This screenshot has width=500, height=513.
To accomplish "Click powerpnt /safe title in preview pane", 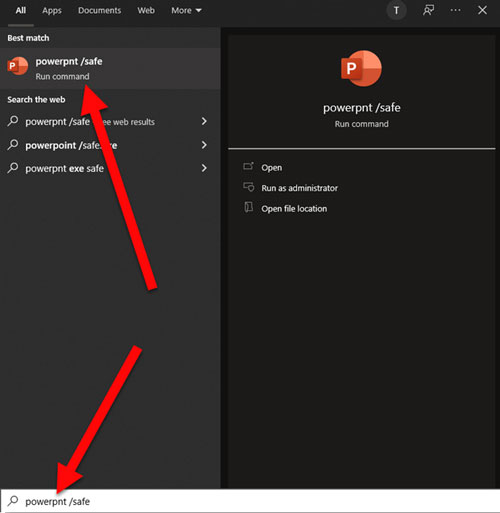I will tap(362, 108).
